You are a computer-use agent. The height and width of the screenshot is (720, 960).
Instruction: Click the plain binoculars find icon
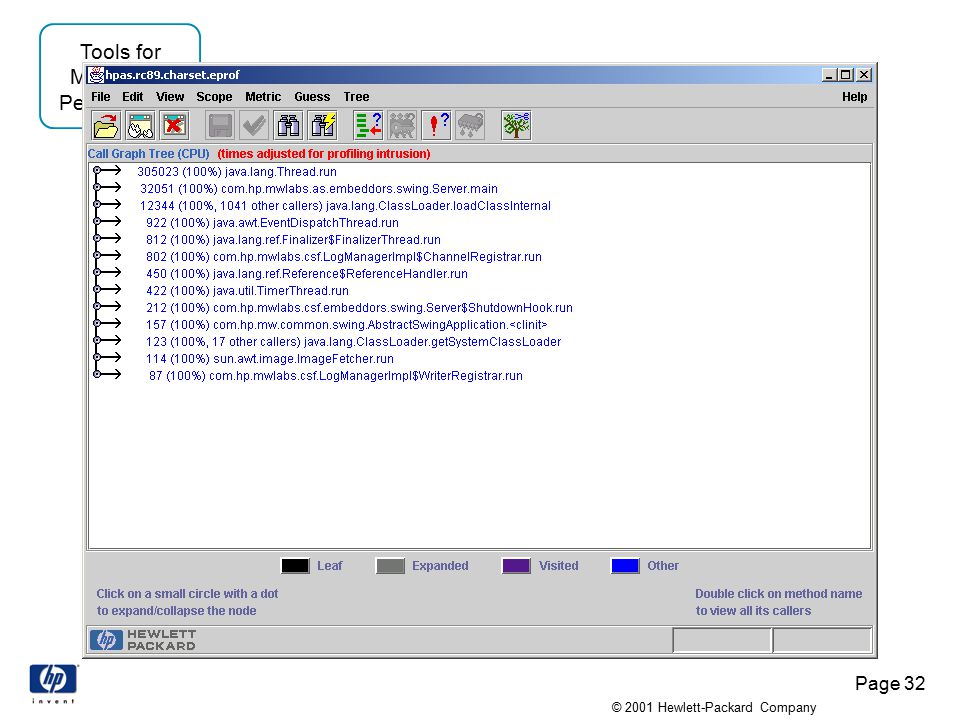288,126
